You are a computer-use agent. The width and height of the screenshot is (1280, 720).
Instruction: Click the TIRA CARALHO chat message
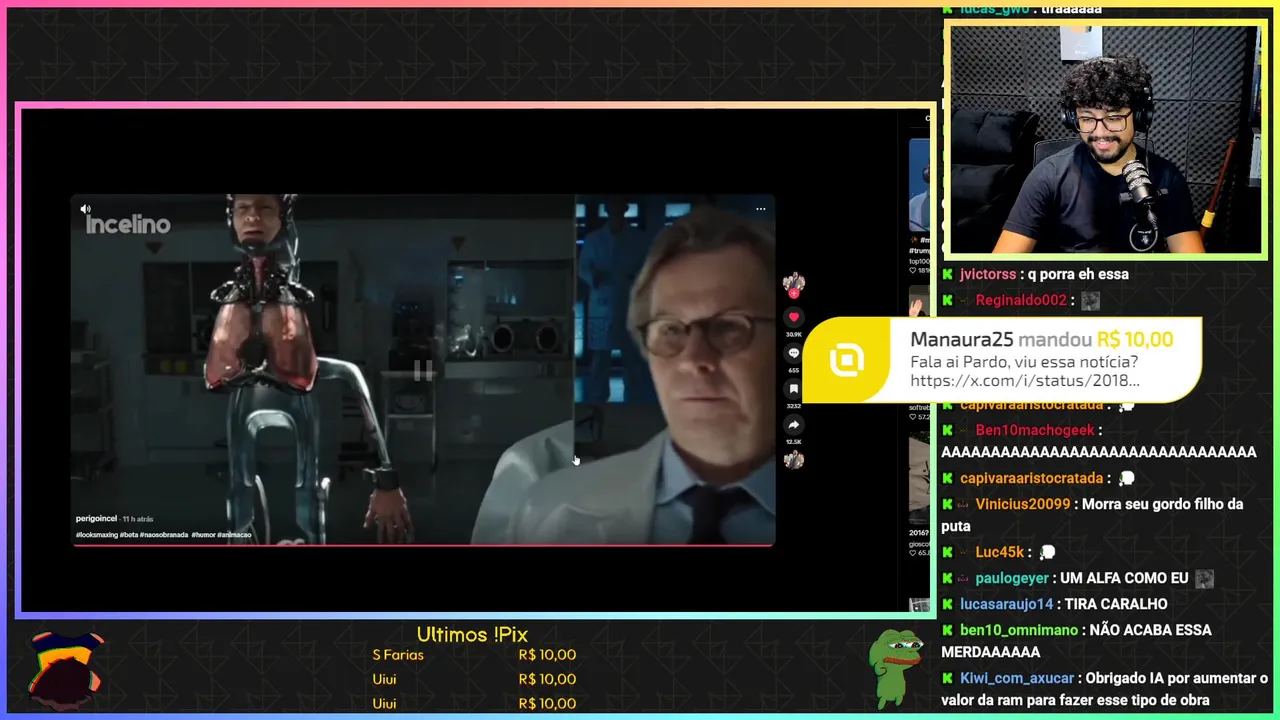point(1116,604)
